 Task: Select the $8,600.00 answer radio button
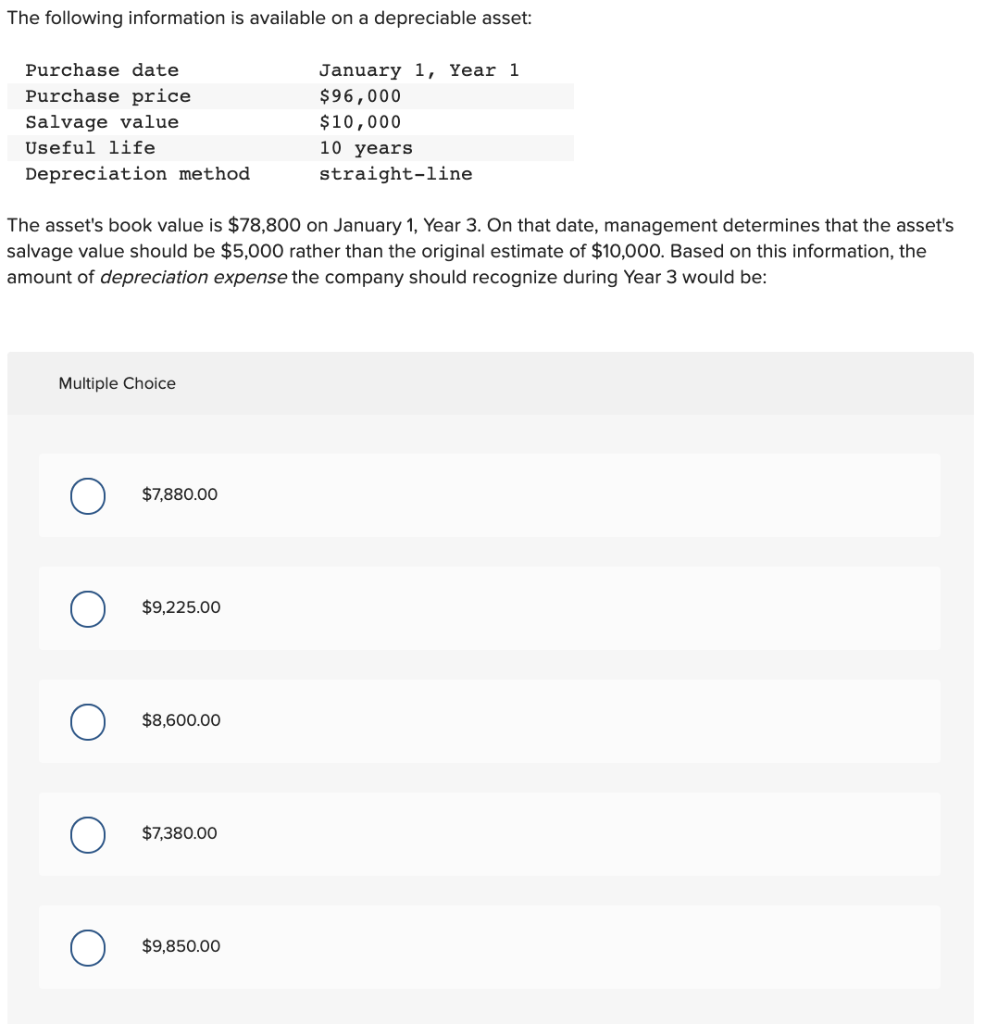[87, 721]
